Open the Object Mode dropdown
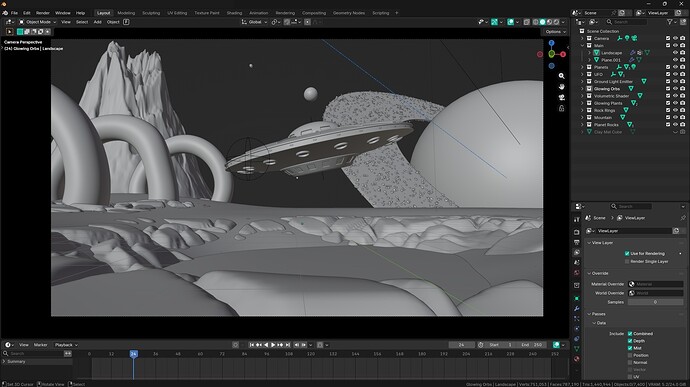Image resolution: width=690 pixels, height=387 pixels. coord(37,22)
